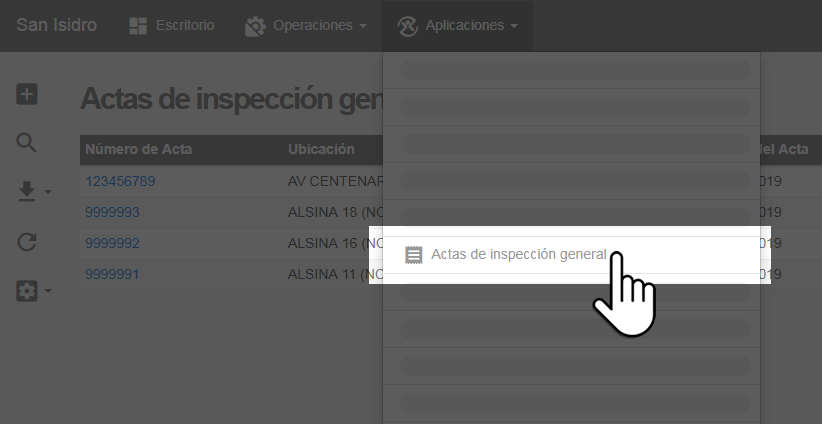This screenshot has height=424, width=822.
Task: Open search with the magnifying glass icon
Action: [27, 142]
